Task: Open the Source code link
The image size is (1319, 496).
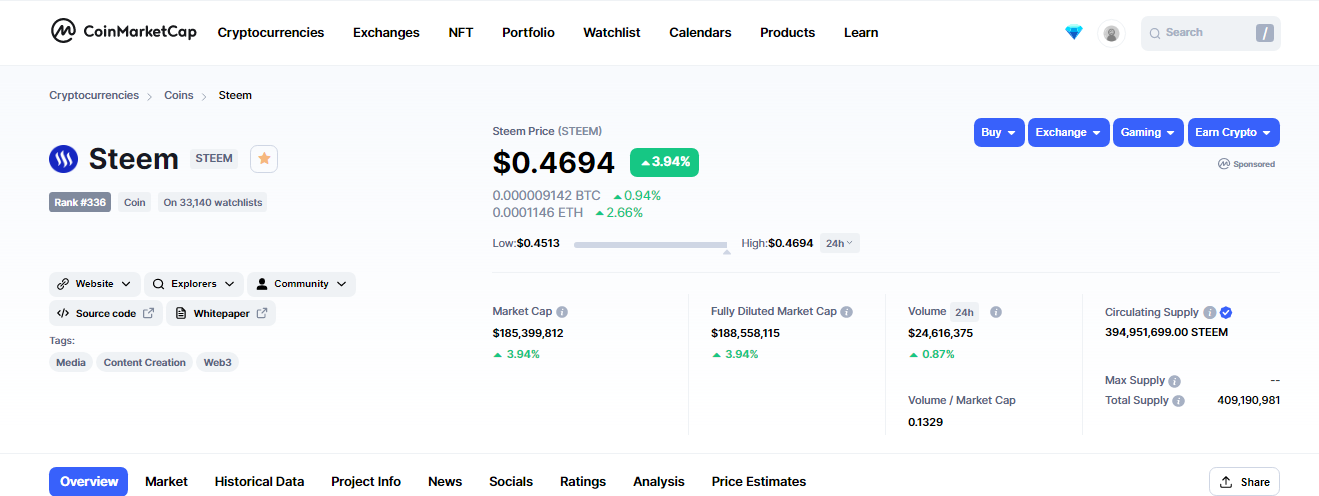Action: tap(106, 313)
